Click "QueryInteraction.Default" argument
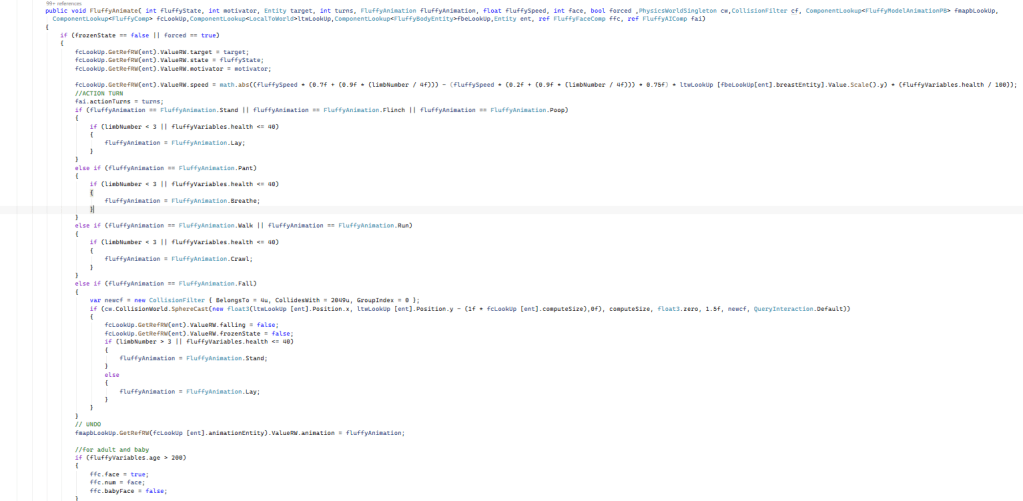The image size is (1023, 501). pos(799,309)
